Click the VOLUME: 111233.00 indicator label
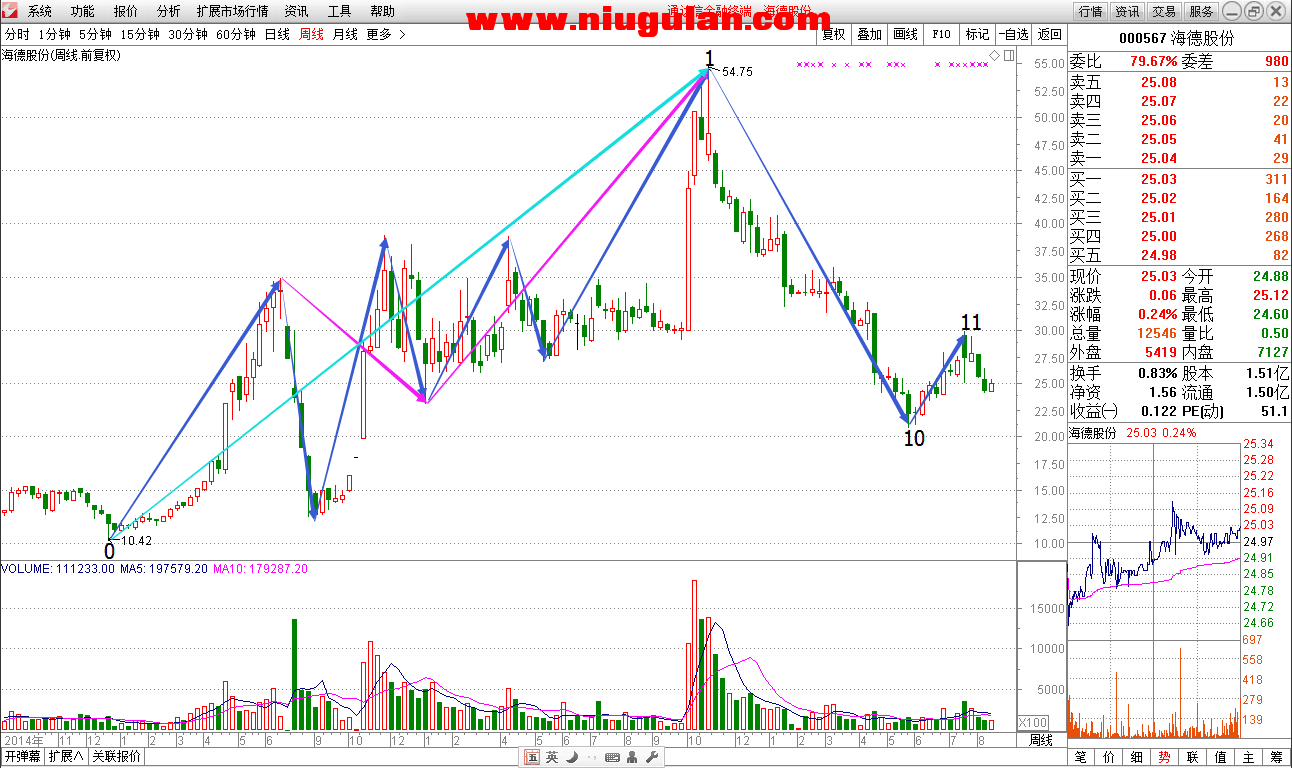This screenshot has height=768, width=1292. 56,568
